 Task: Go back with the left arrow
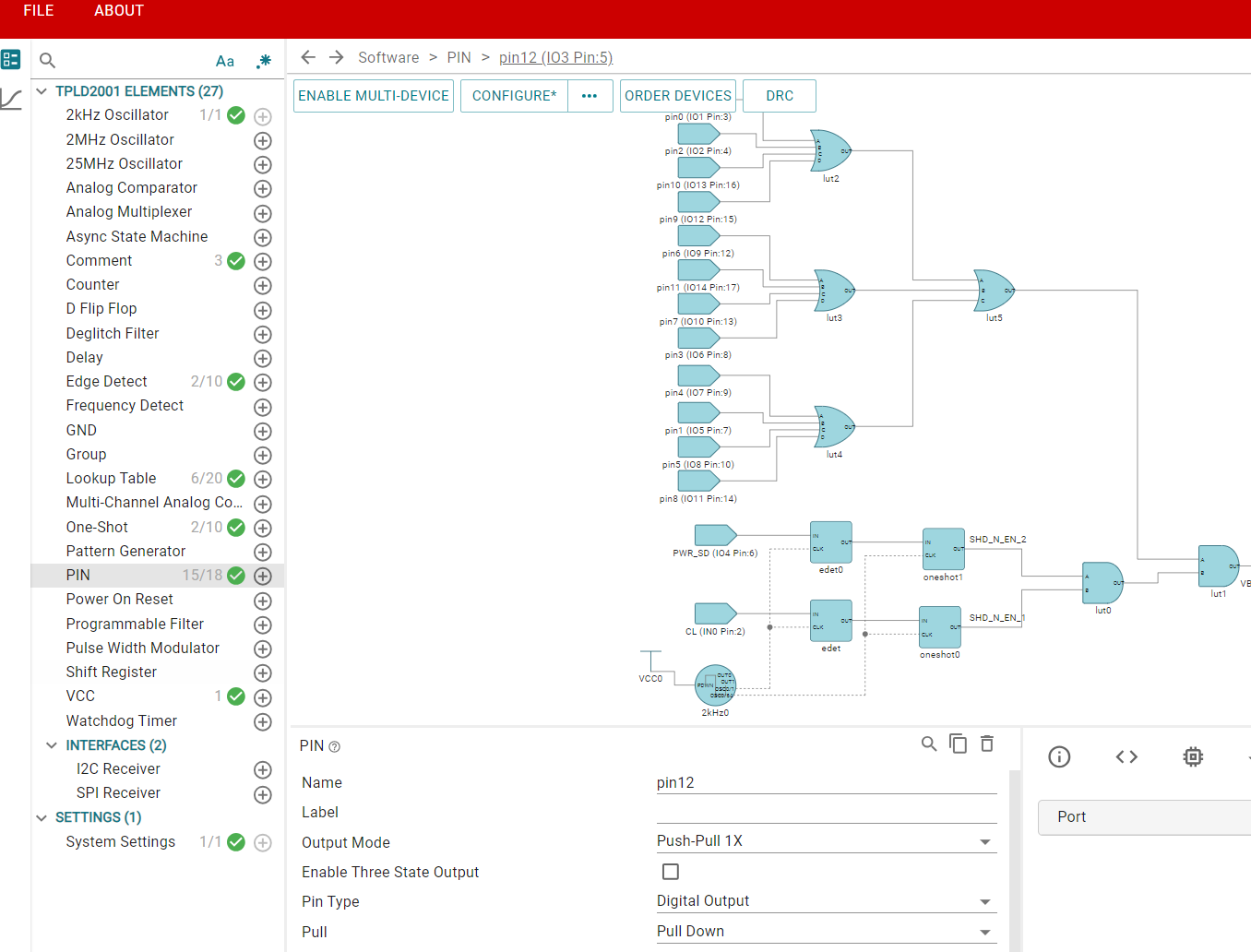coord(308,57)
